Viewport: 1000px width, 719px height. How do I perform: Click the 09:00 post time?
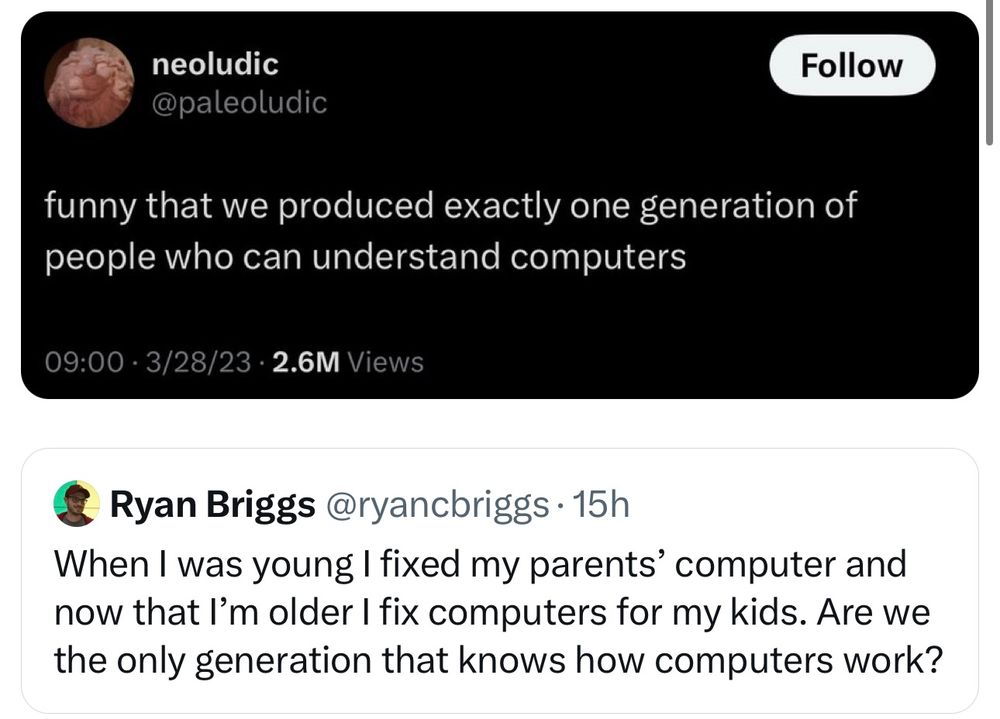(x=84, y=362)
